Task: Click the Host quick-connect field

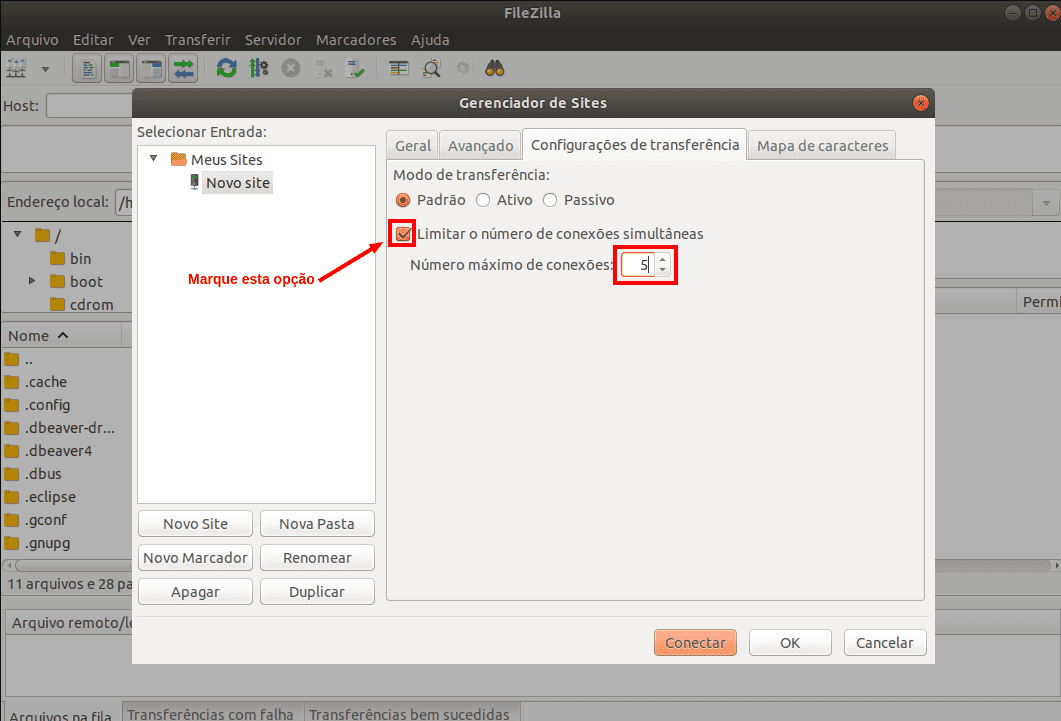Action: point(89,106)
